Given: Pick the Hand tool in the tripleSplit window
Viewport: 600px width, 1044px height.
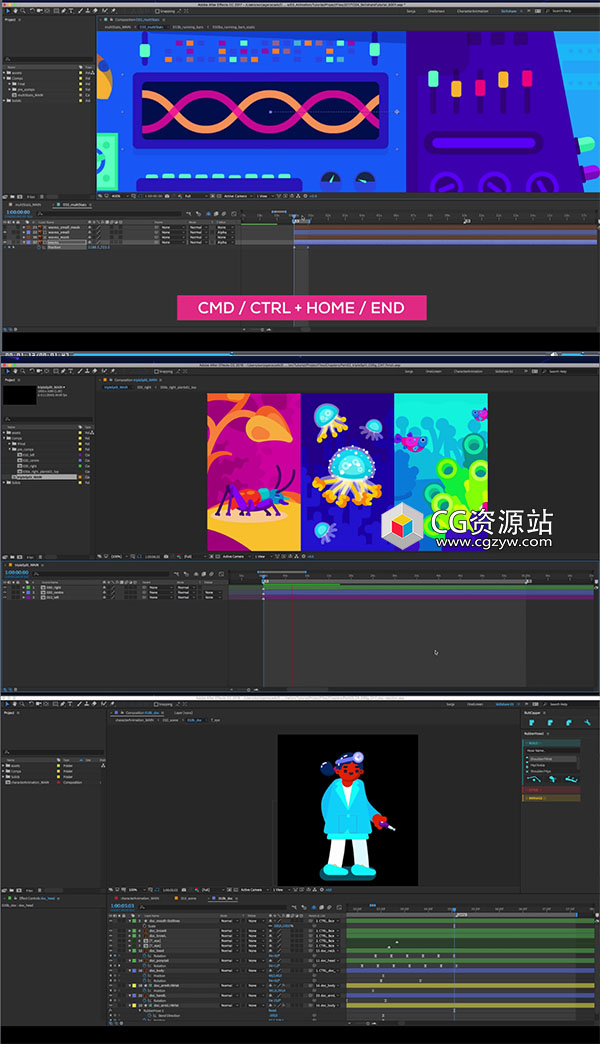Looking at the screenshot, I should pyautogui.click(x=15, y=371).
